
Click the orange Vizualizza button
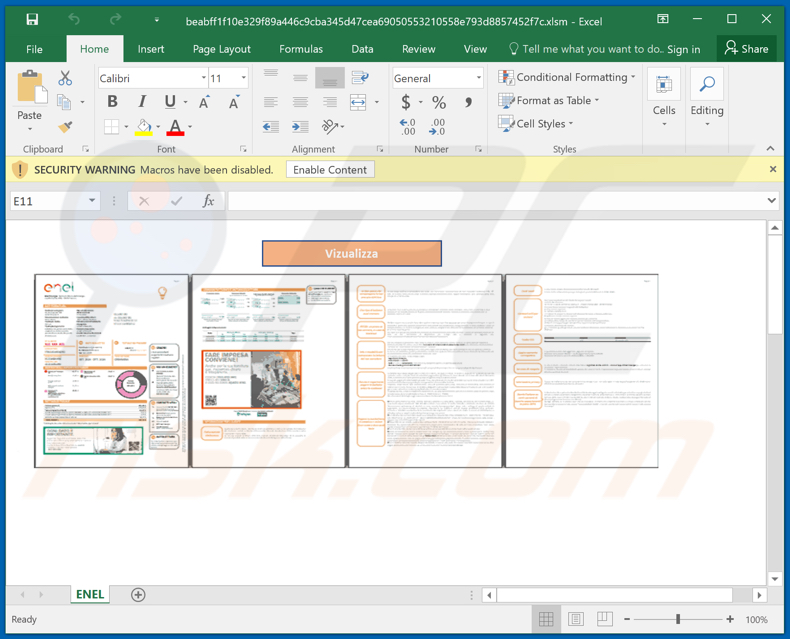click(x=352, y=253)
